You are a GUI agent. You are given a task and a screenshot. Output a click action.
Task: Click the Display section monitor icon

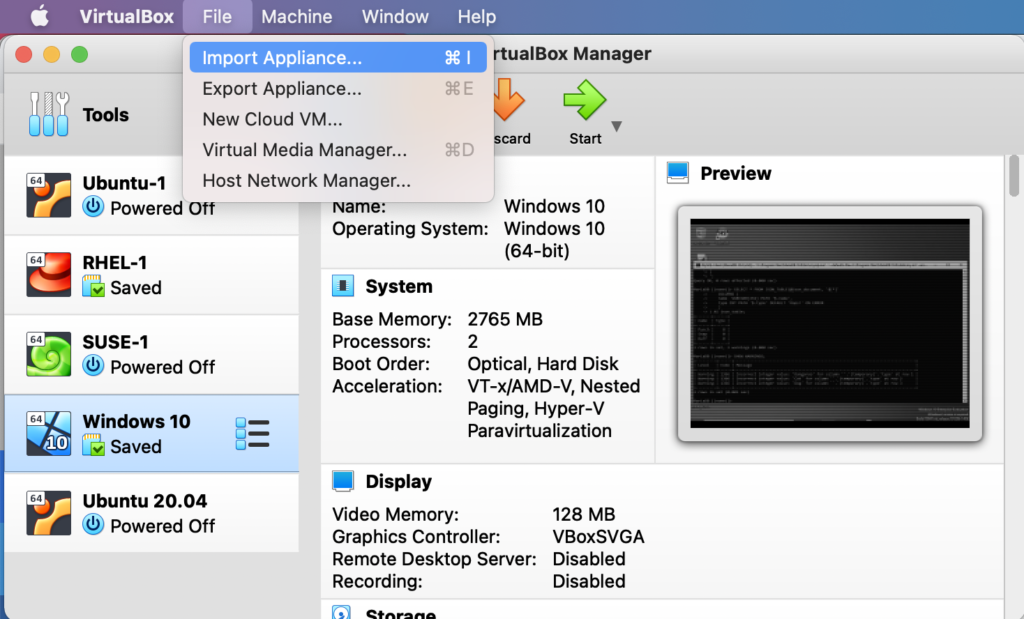[343, 481]
